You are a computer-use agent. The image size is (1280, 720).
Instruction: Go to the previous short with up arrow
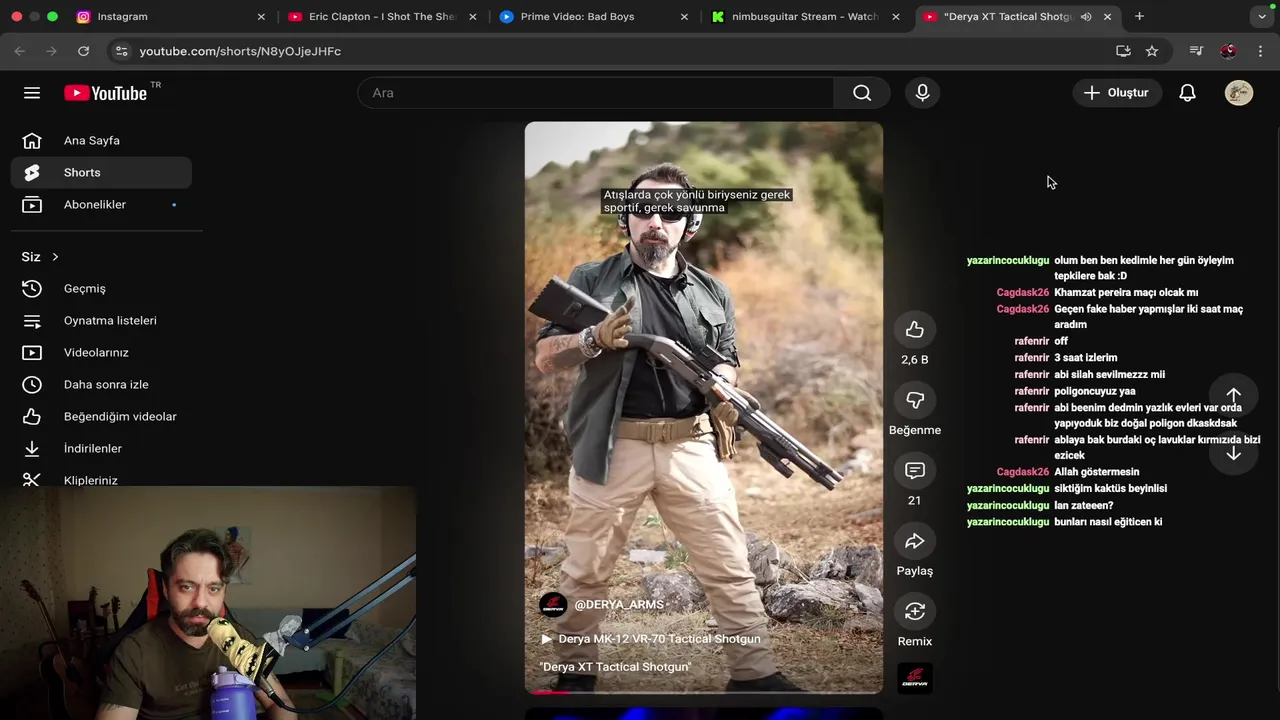coord(1233,395)
